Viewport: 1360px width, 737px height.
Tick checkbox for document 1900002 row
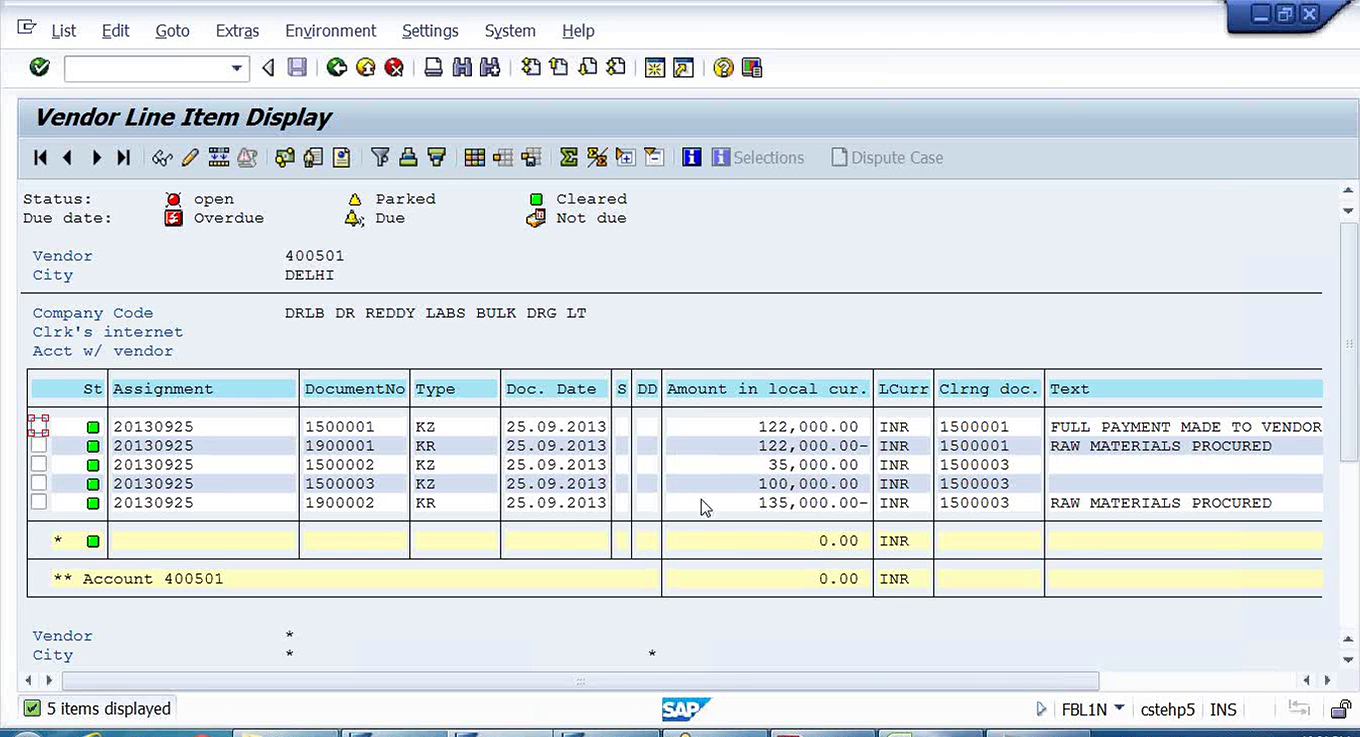[x=39, y=502]
